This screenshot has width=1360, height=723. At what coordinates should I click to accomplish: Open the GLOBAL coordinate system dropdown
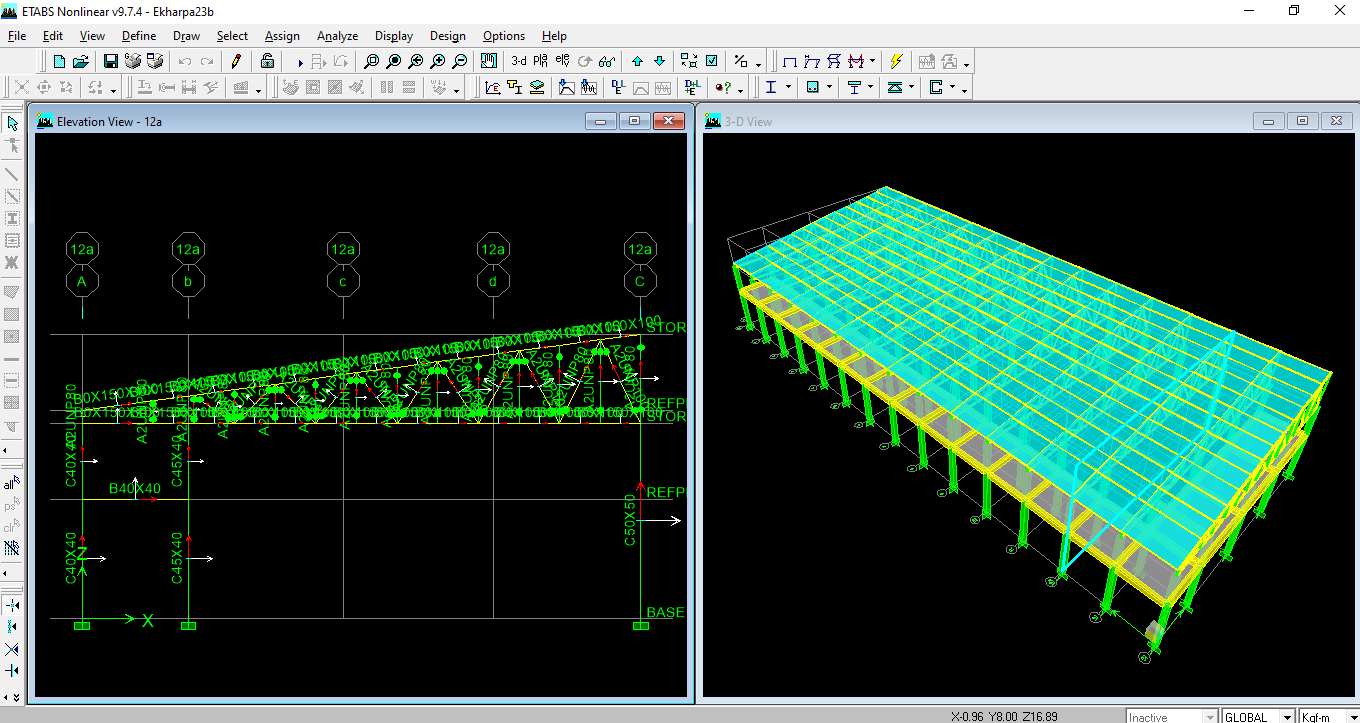[x=1288, y=717]
